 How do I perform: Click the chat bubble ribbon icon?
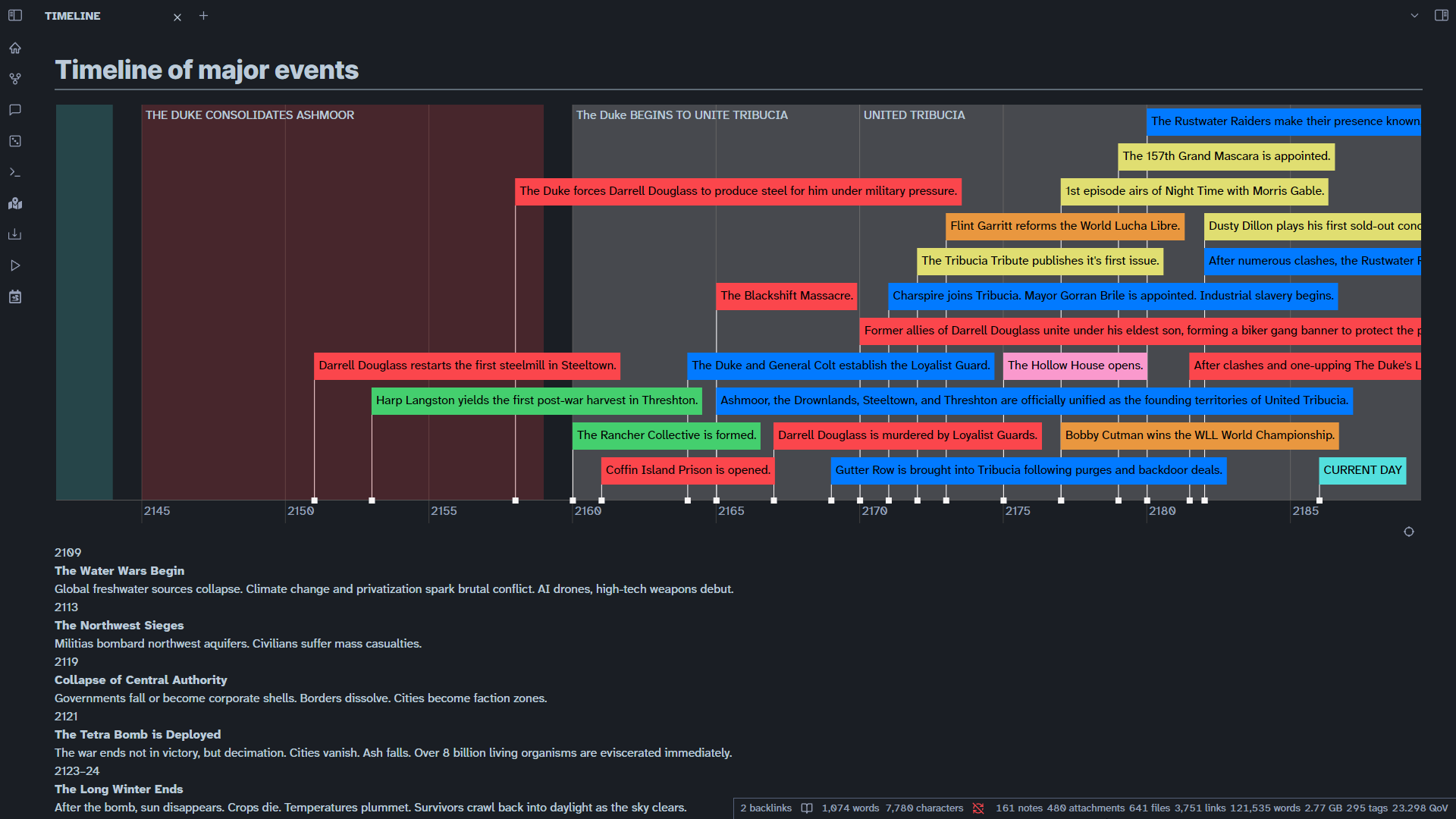click(x=15, y=110)
